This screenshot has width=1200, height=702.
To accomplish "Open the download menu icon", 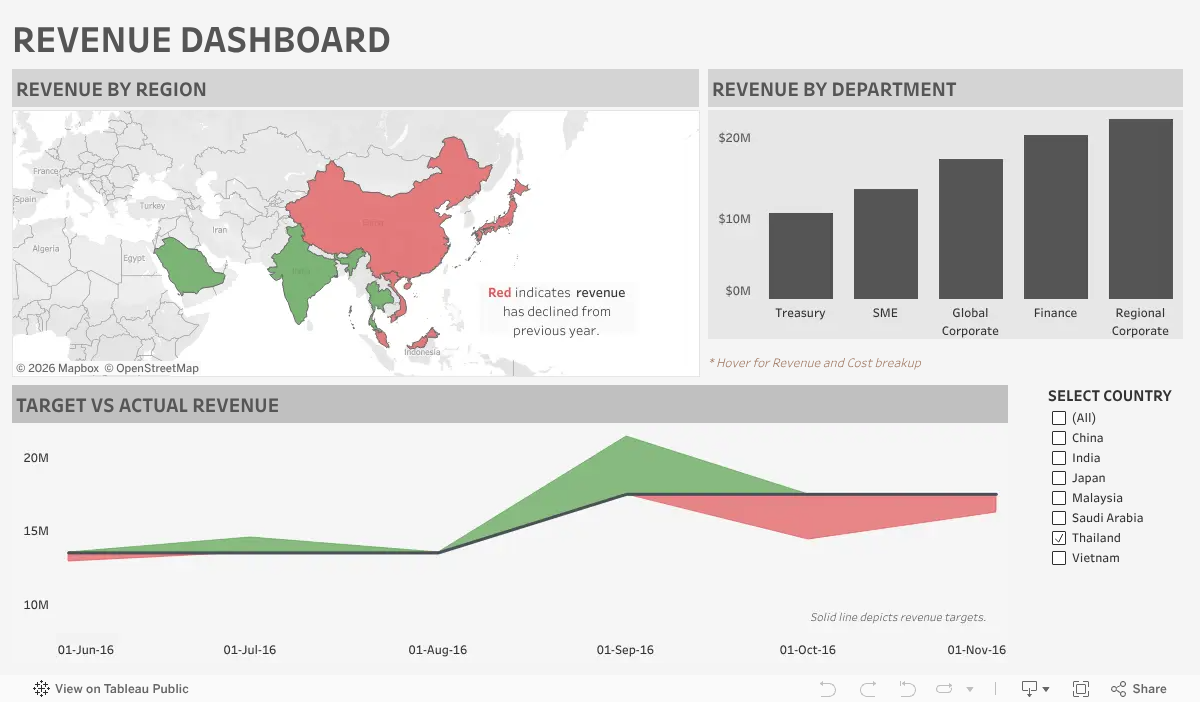I will (1029, 689).
